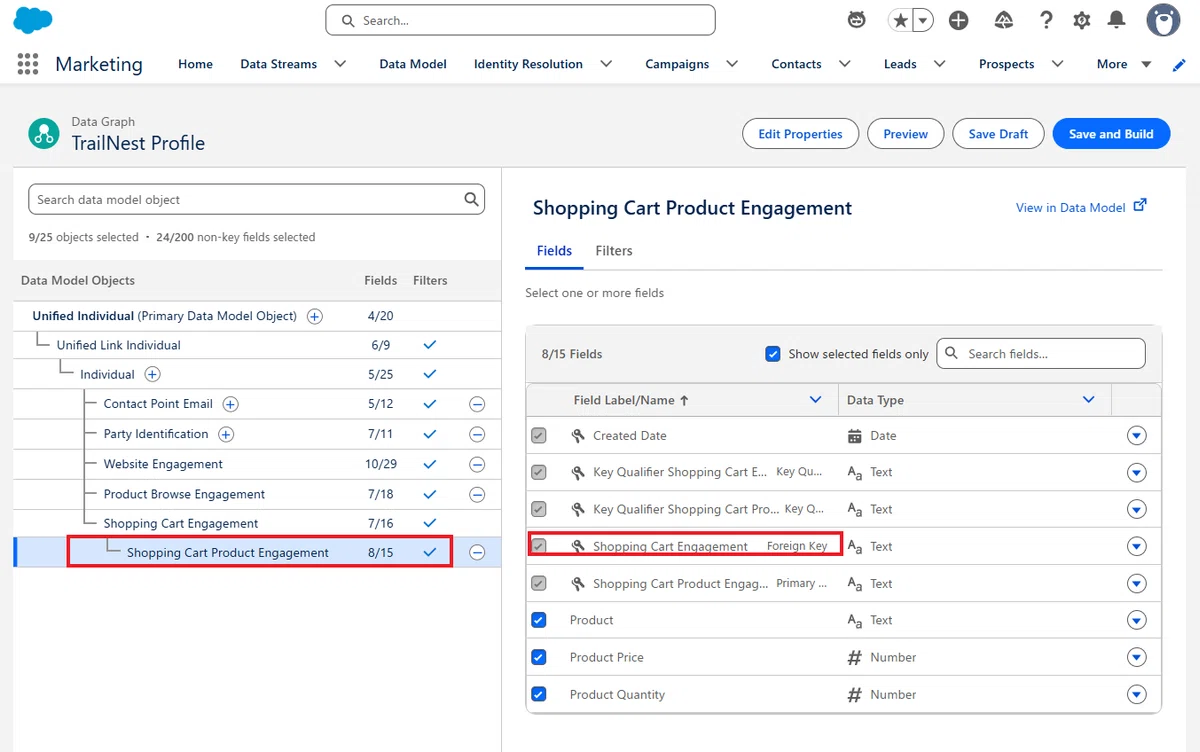Click the Edit Properties button
Viewport: 1200px width, 752px height.
point(800,134)
